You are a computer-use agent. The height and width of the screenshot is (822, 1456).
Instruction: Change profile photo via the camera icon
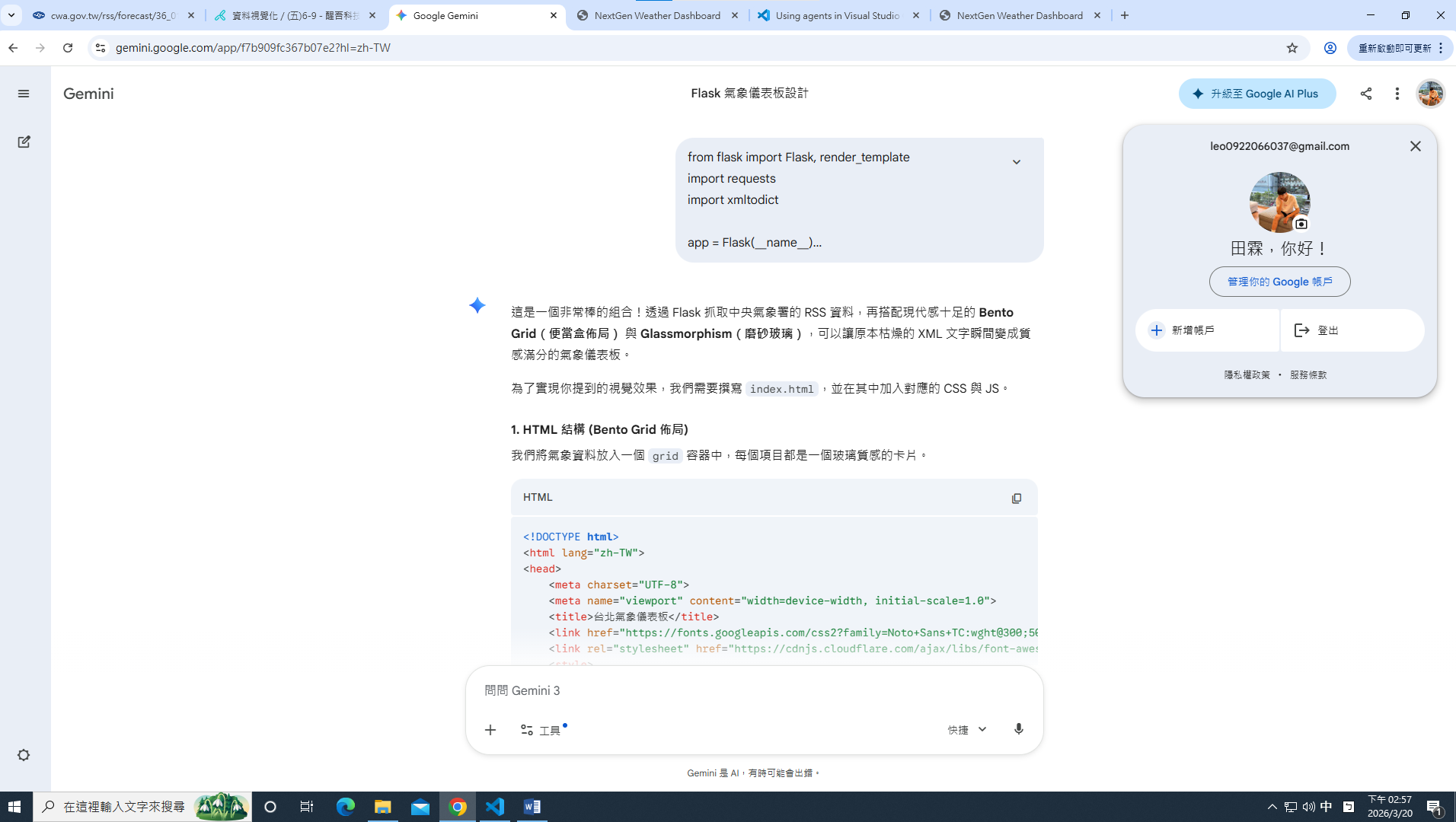[x=1301, y=224]
